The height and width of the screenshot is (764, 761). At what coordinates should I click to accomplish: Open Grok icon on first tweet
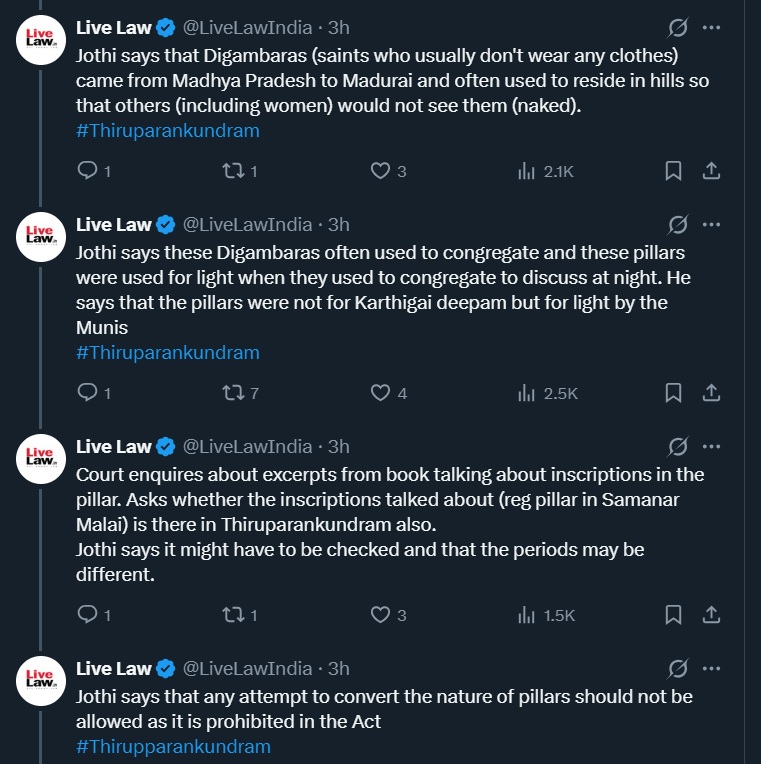[x=677, y=28]
